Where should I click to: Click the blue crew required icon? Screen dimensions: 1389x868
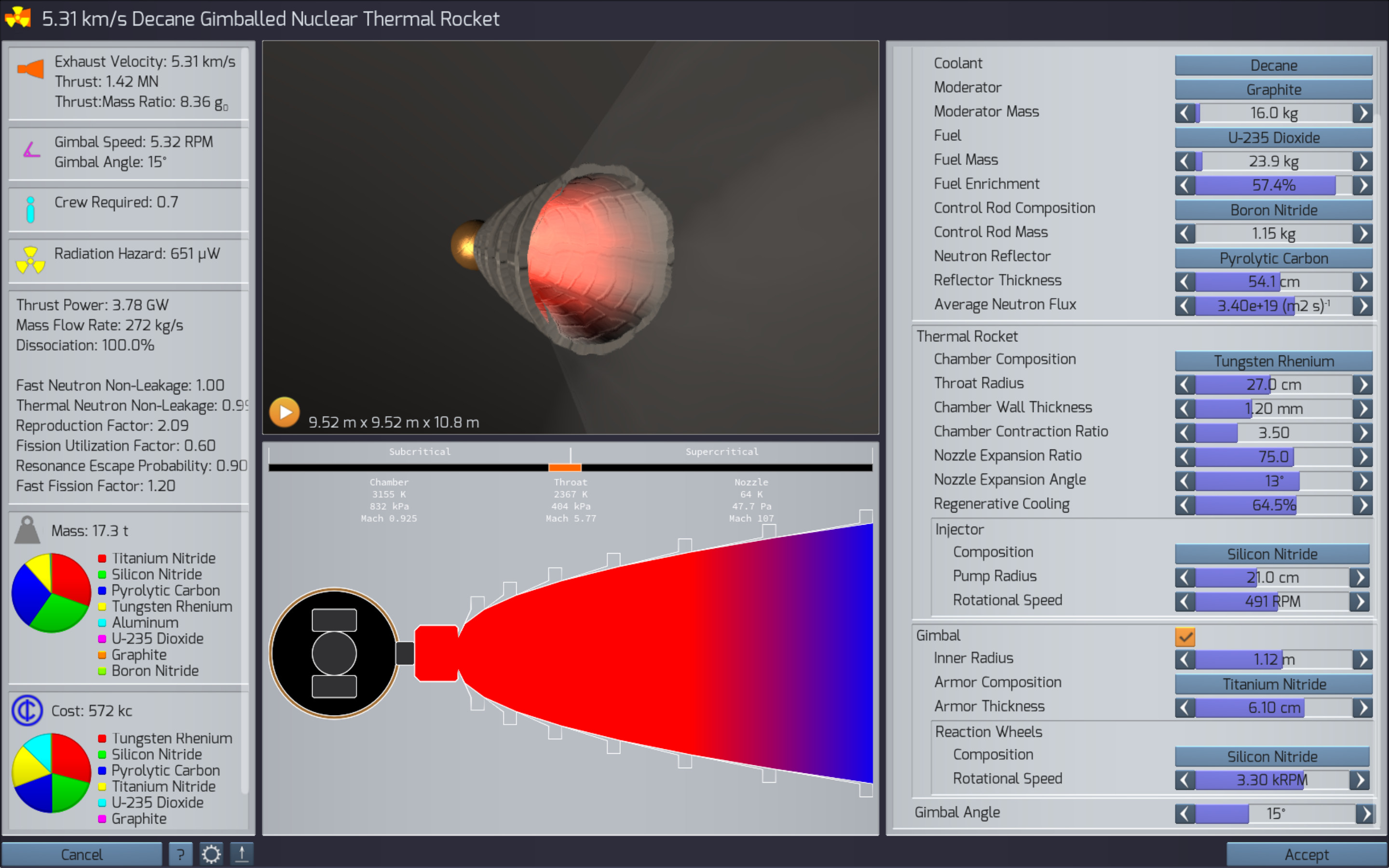tap(30, 208)
